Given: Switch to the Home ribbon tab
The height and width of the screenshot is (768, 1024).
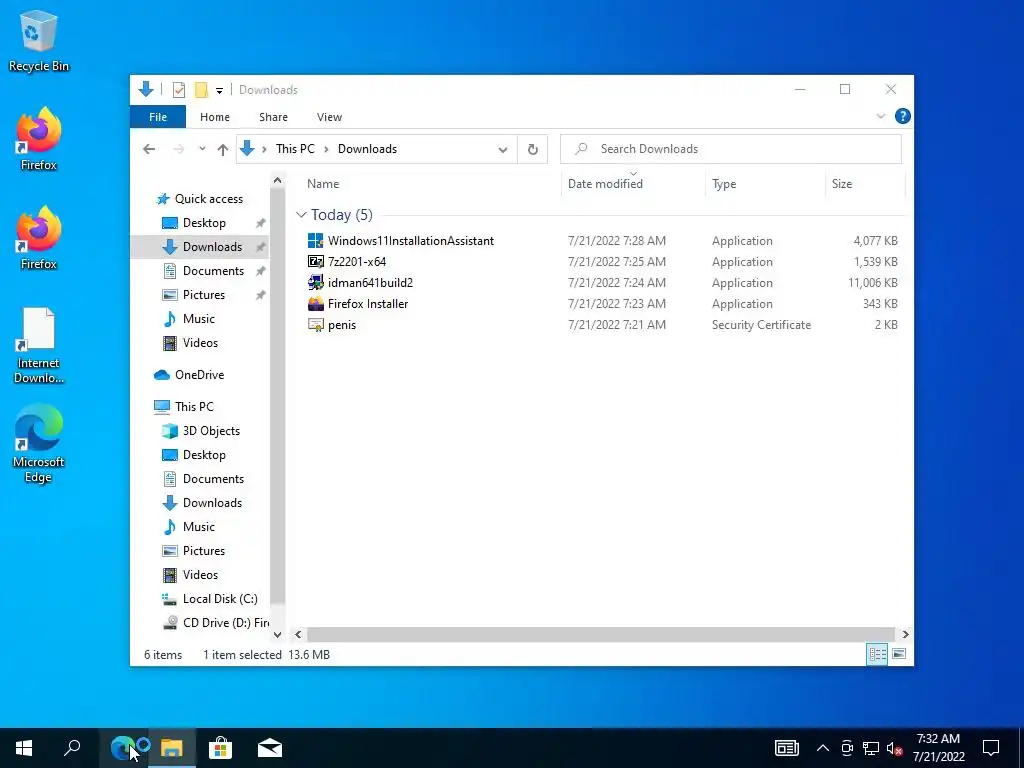Looking at the screenshot, I should (215, 117).
